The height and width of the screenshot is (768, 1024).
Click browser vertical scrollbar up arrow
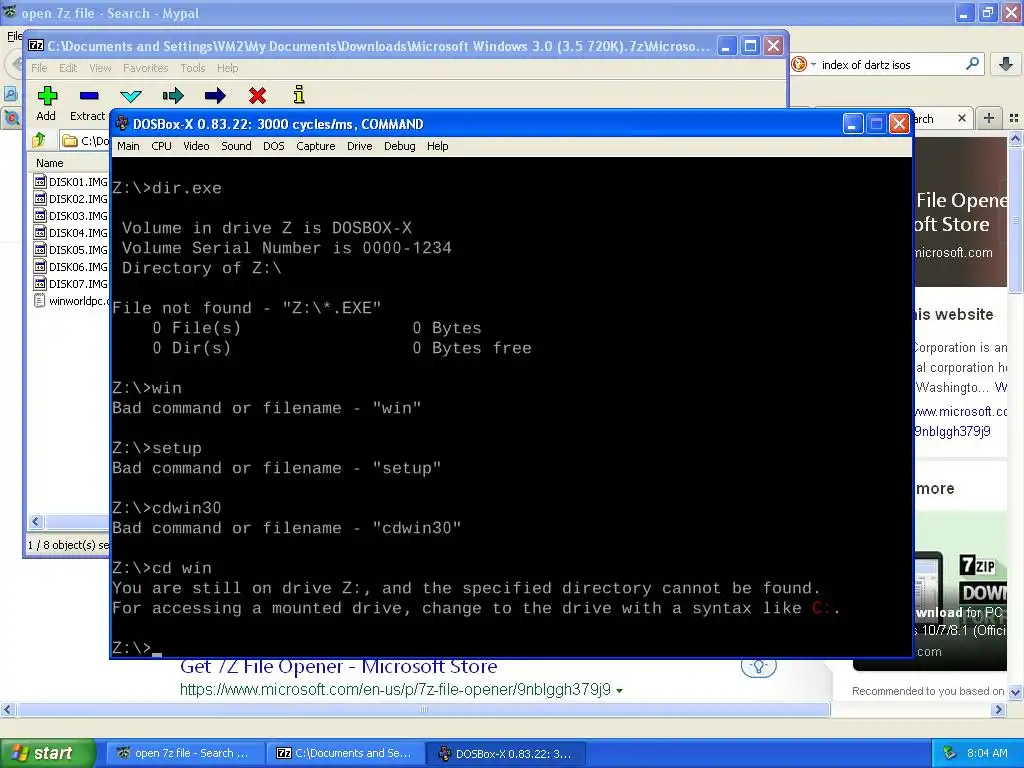(x=1016, y=138)
